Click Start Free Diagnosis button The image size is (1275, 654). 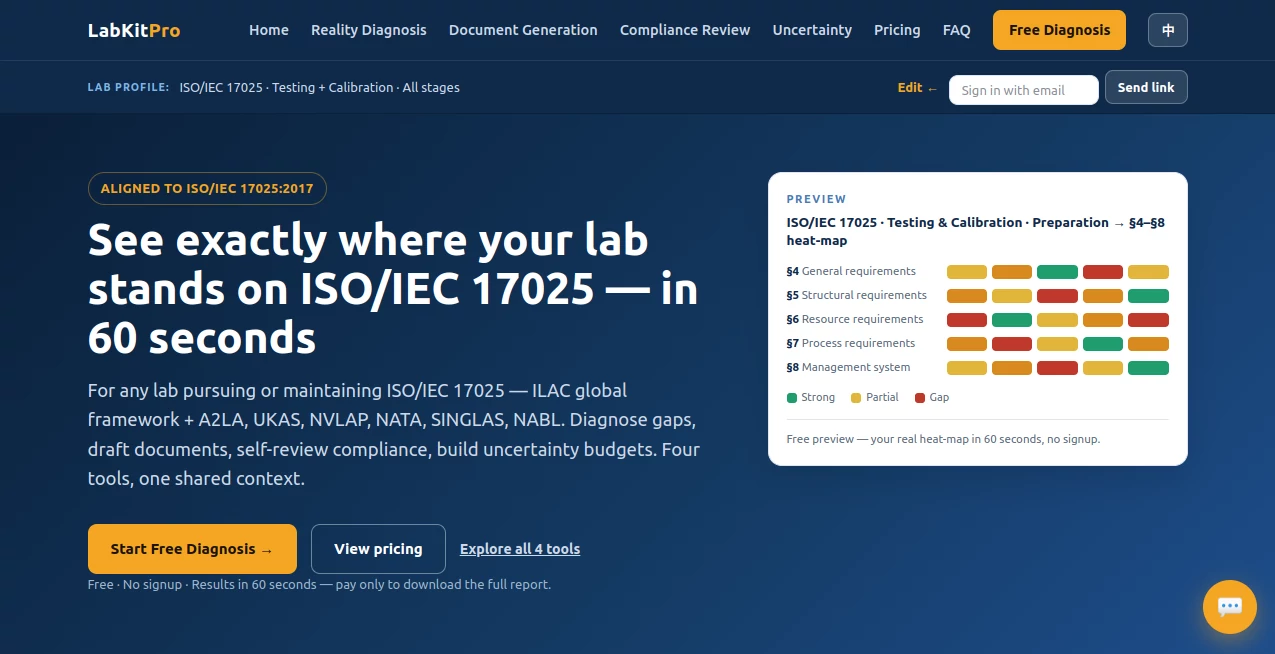(192, 549)
